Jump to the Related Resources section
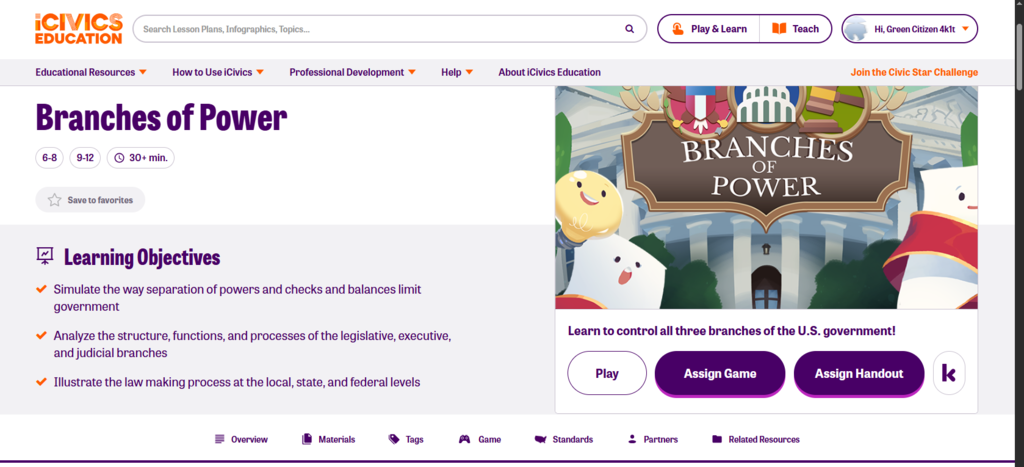This screenshot has height=467, width=1024. click(756, 440)
